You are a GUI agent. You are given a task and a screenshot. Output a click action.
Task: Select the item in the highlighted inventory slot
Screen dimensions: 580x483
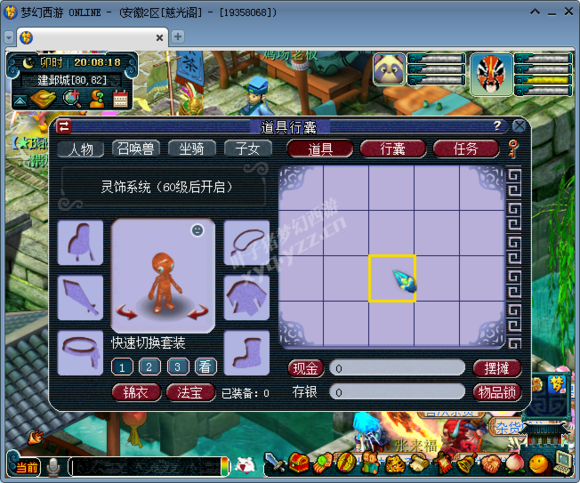392,278
